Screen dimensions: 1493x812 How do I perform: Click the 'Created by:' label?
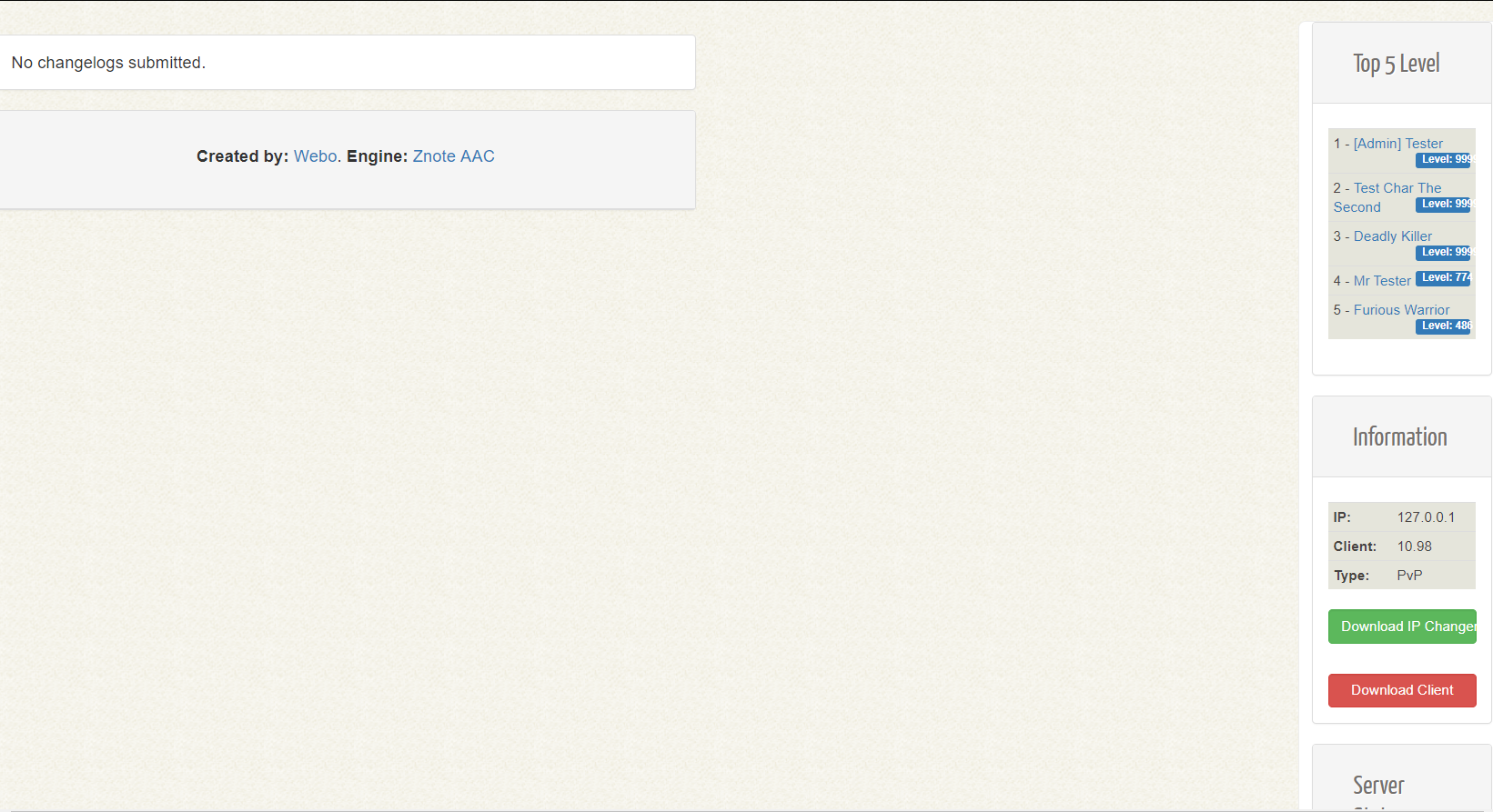tap(242, 156)
